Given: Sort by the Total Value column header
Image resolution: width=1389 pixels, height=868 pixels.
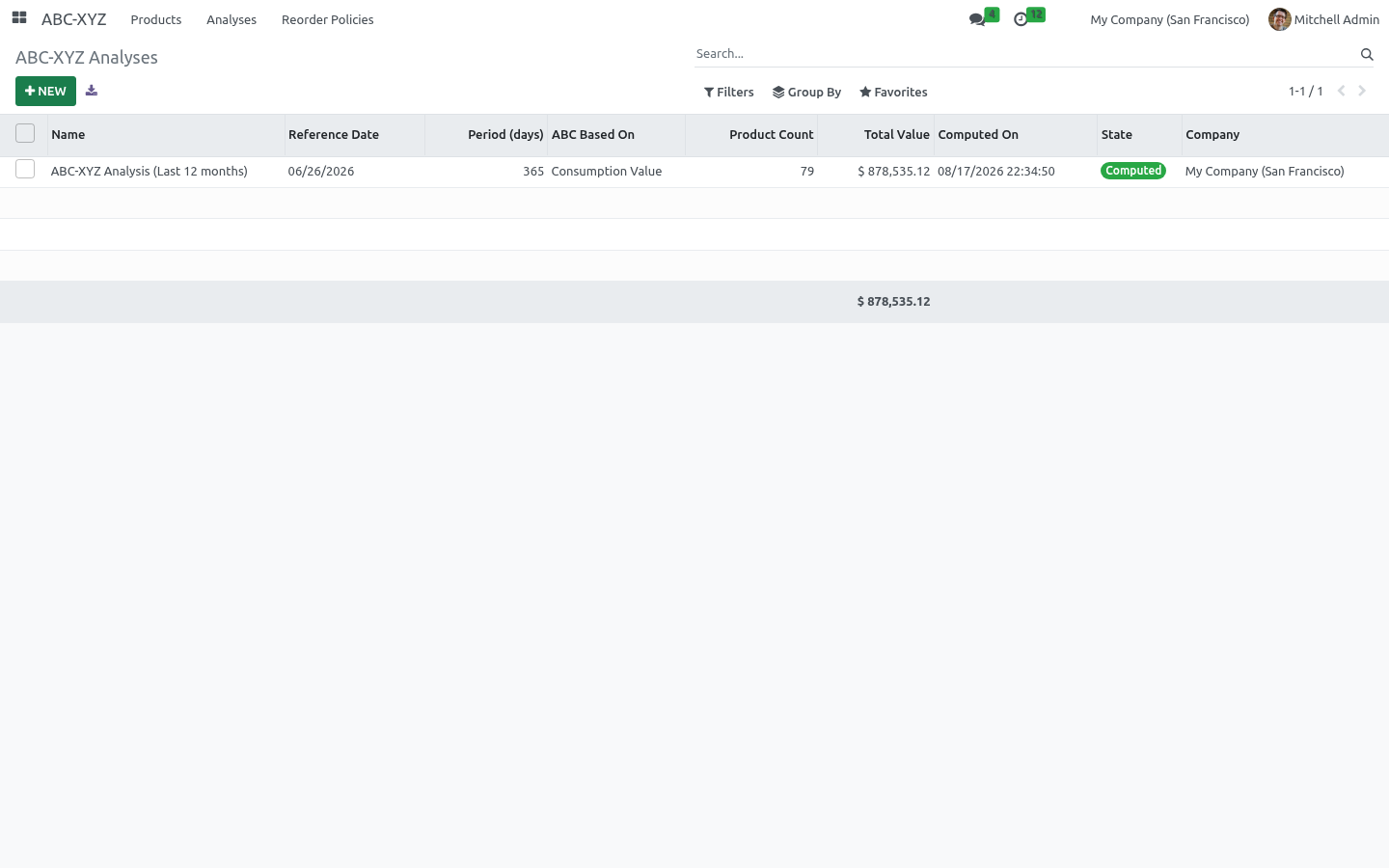Looking at the screenshot, I should pyautogui.click(x=876, y=135).
